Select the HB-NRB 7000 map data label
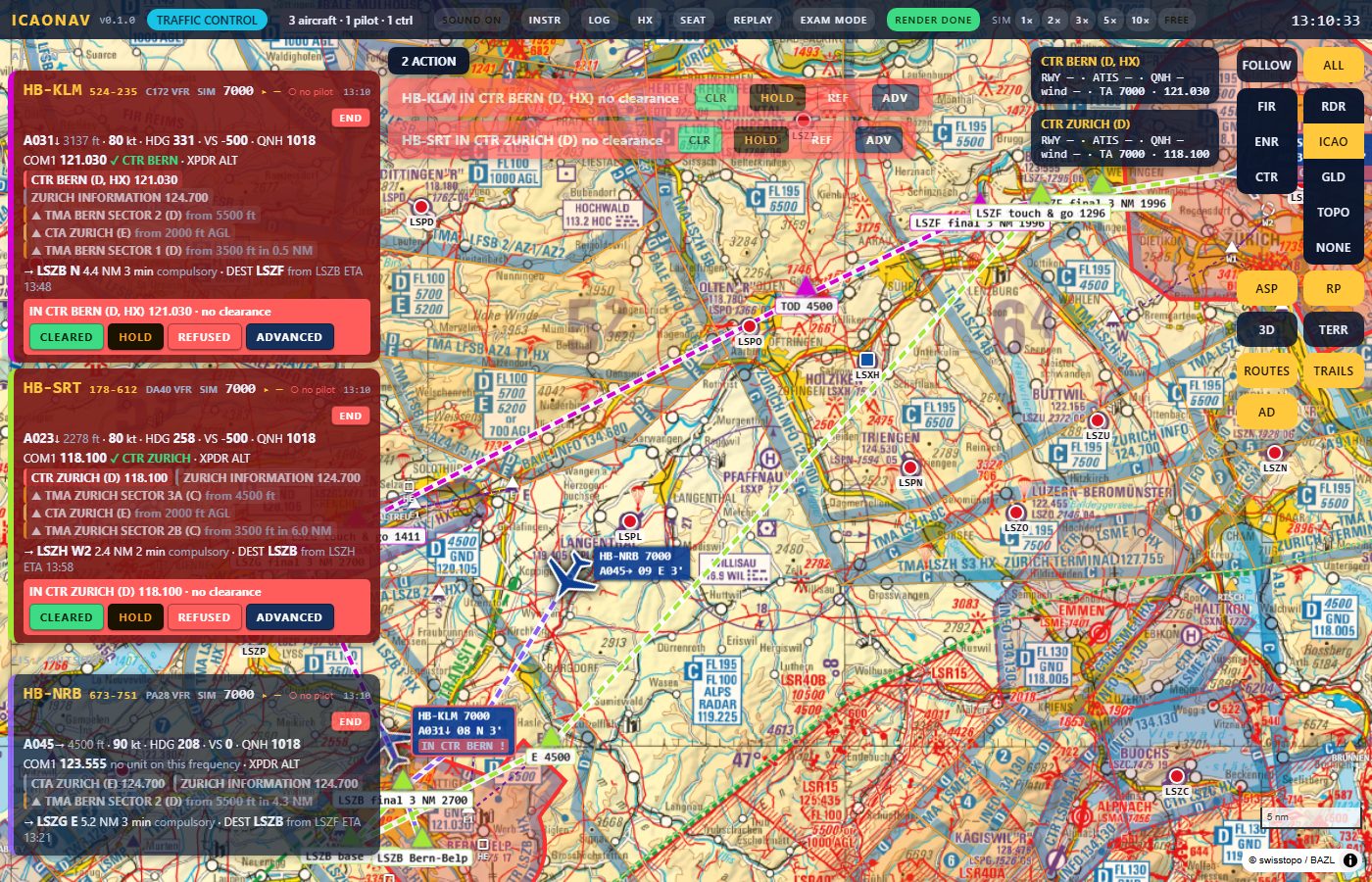This screenshot has height=882, width=1372. click(641, 563)
